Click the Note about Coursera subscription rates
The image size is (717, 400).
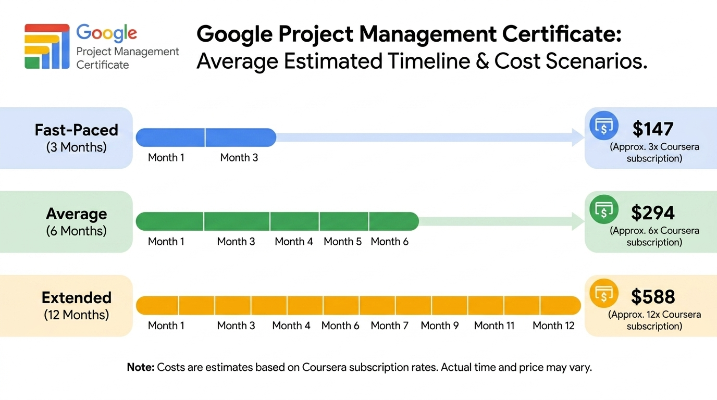(359, 367)
